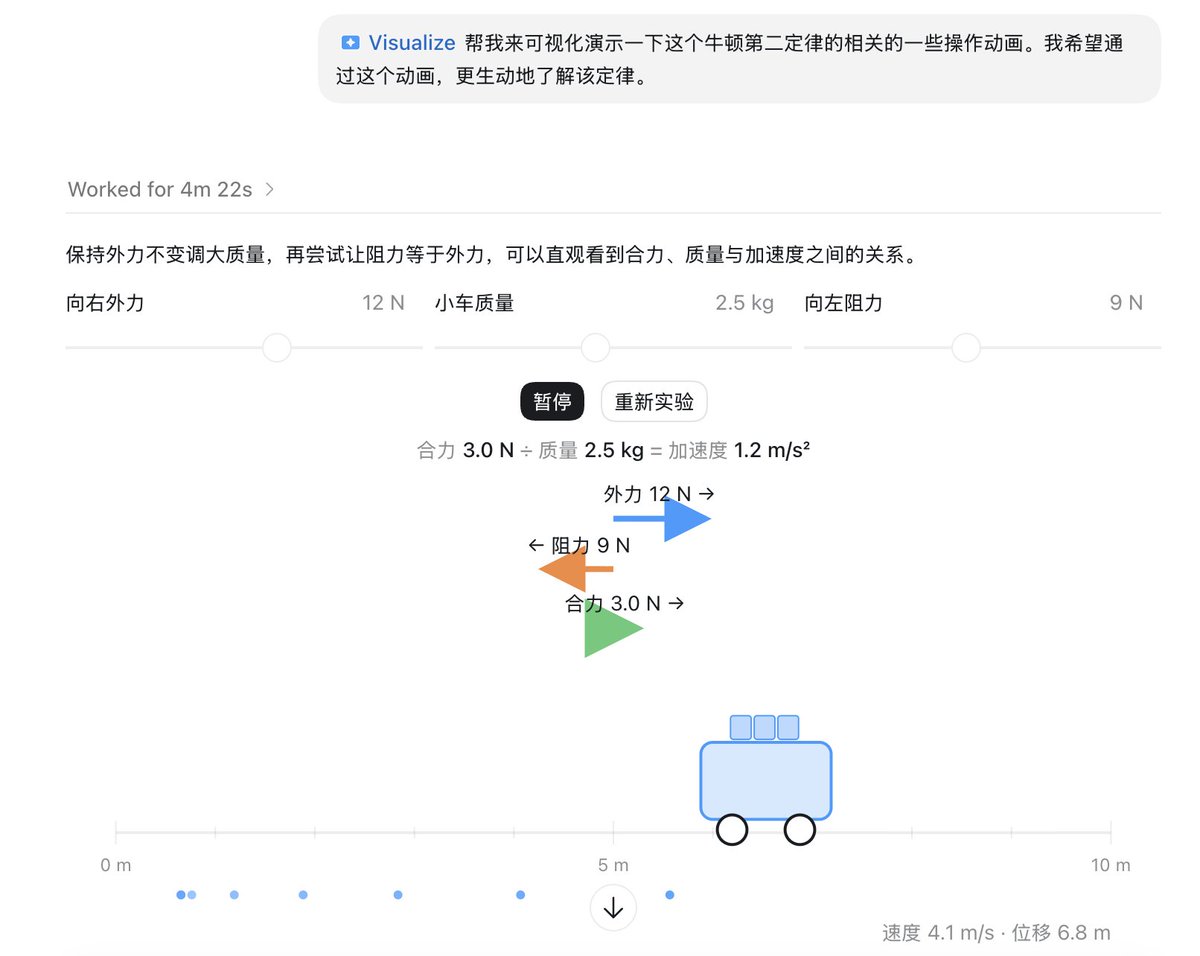Click the rightmost blue trail dot
1200x956 pixels.
coord(670,895)
